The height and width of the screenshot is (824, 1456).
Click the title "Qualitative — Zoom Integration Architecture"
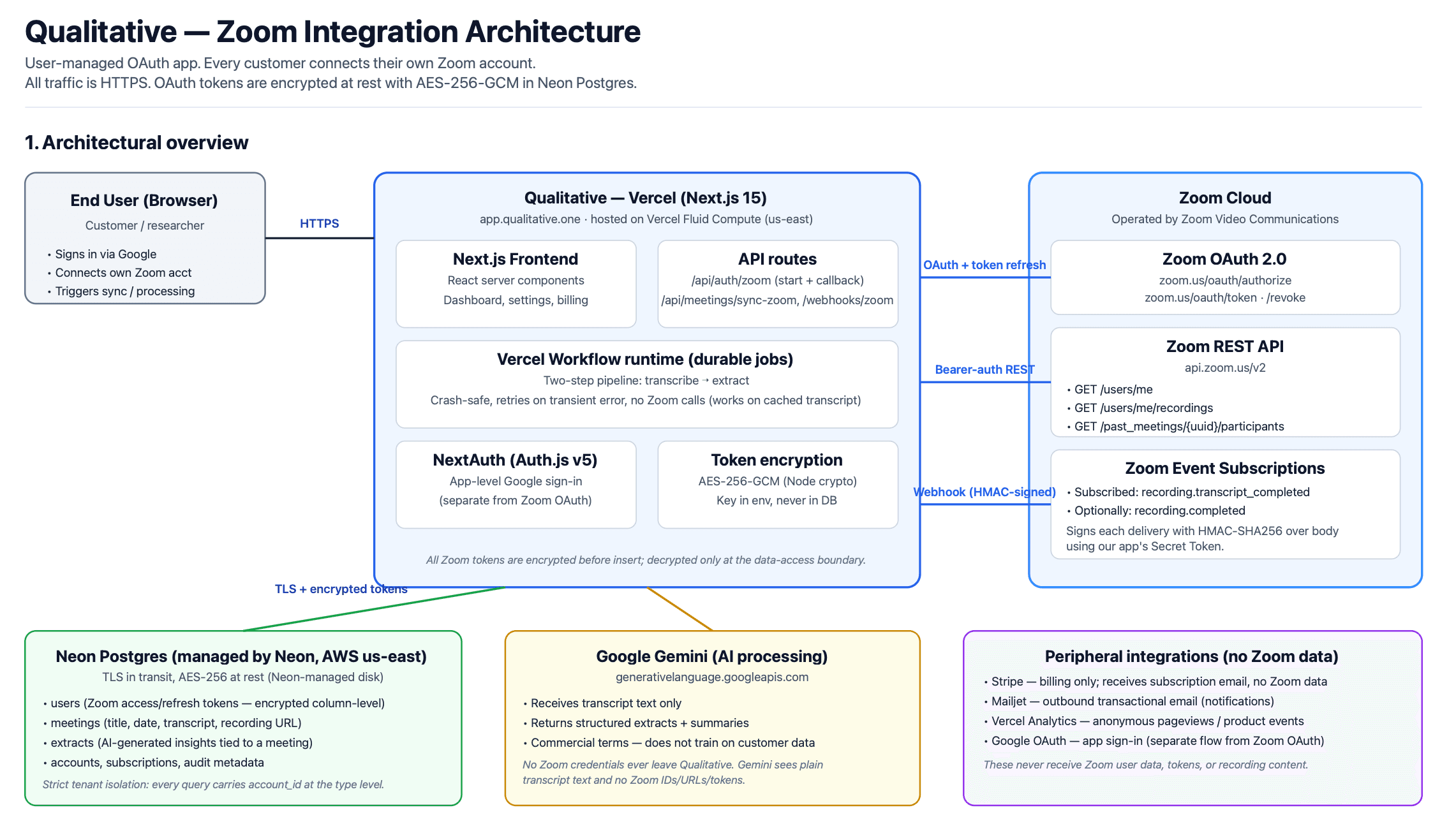(332, 32)
